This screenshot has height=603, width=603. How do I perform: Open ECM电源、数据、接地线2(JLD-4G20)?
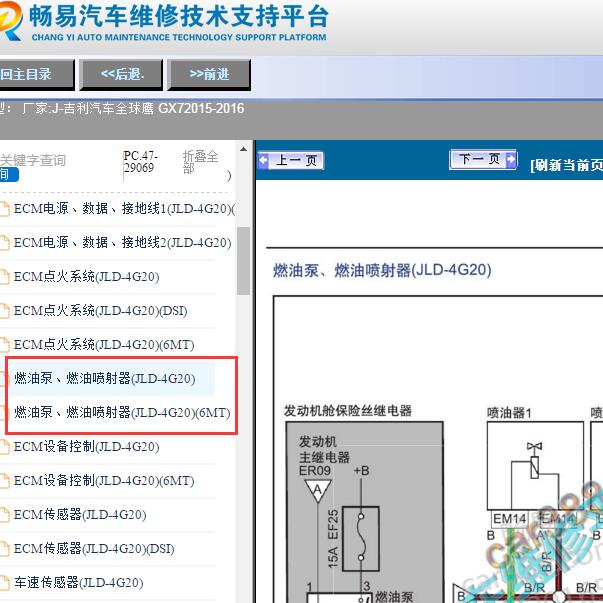click(122, 243)
